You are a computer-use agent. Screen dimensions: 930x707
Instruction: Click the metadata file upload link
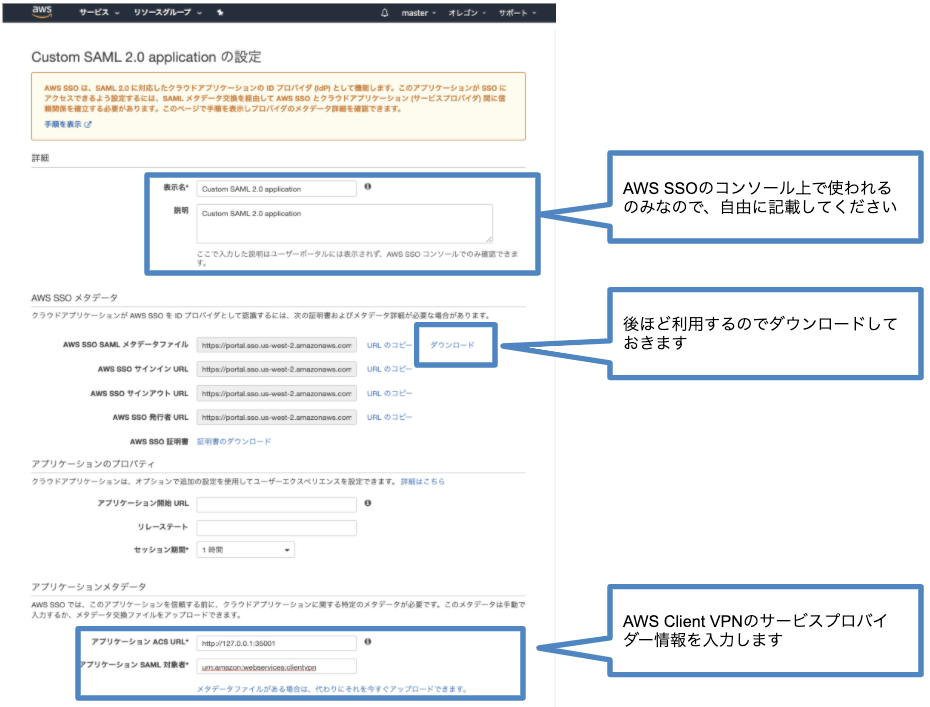point(332,689)
